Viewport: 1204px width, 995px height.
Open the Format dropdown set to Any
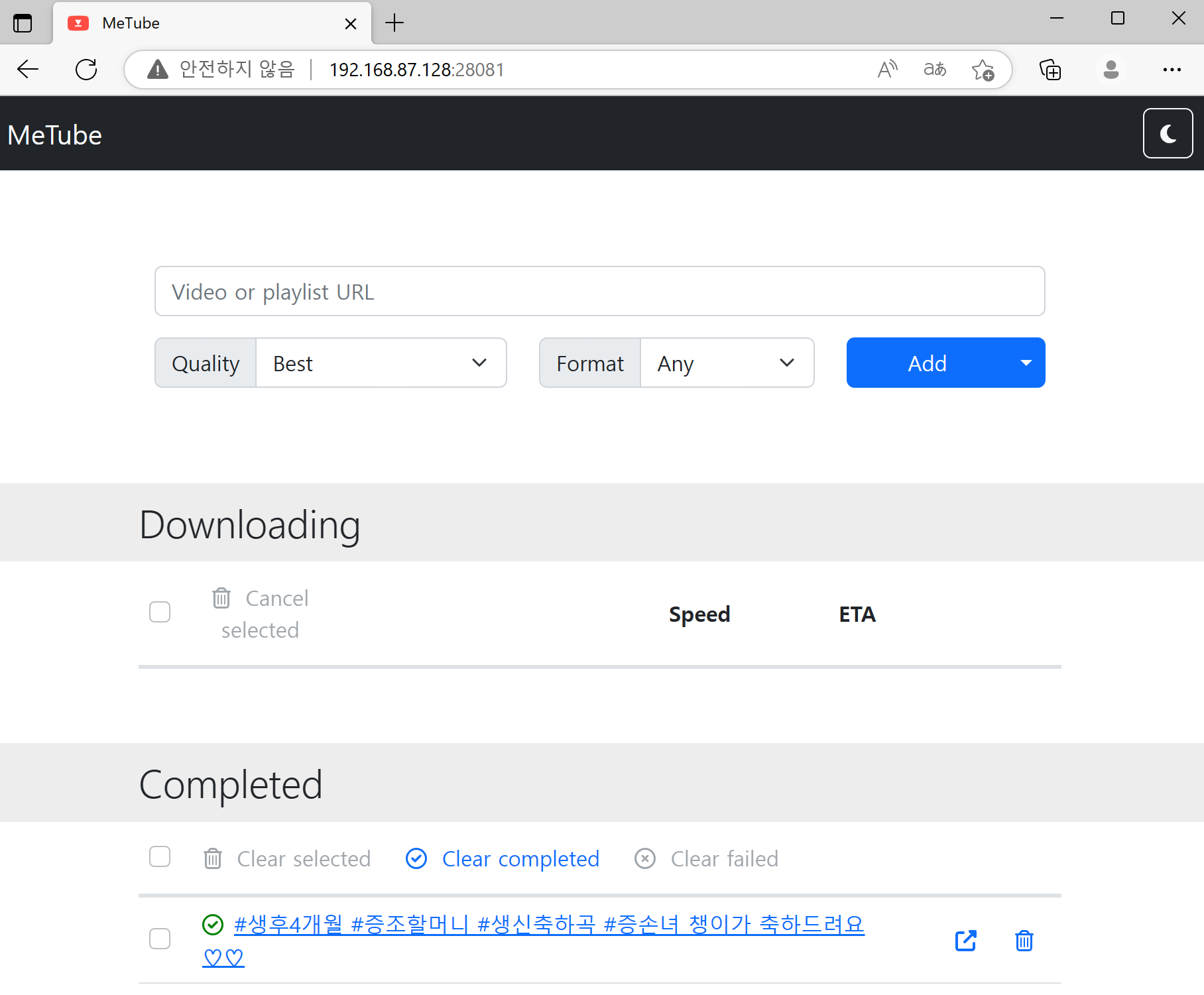click(727, 363)
